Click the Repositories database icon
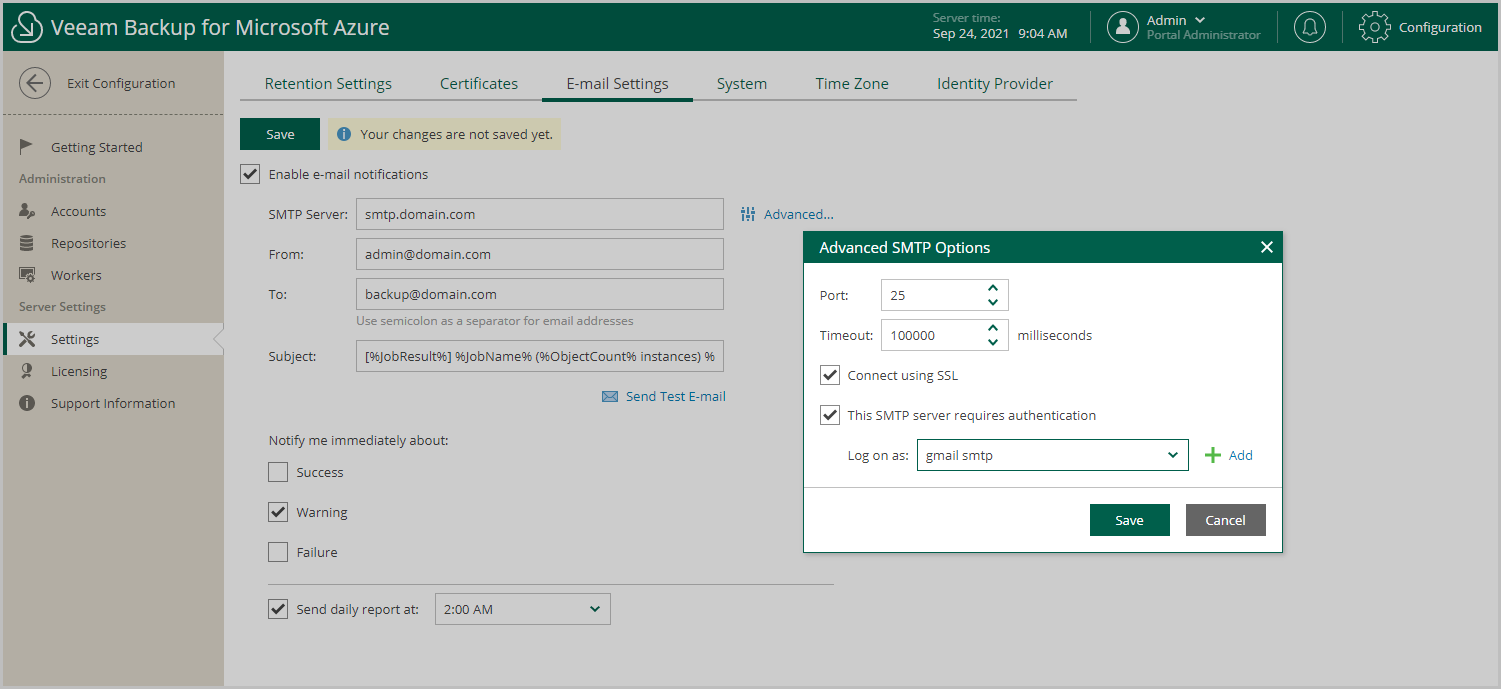The image size is (1501, 689). pos(28,243)
